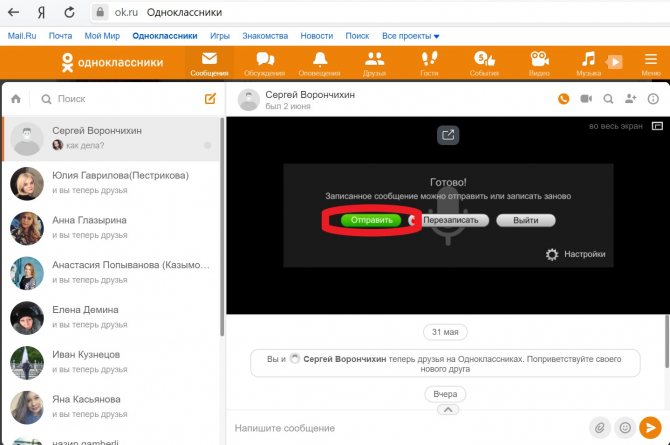The width and height of the screenshot is (670, 445).
Task: Attach a file with the paperclip icon
Action: pyautogui.click(x=600, y=427)
